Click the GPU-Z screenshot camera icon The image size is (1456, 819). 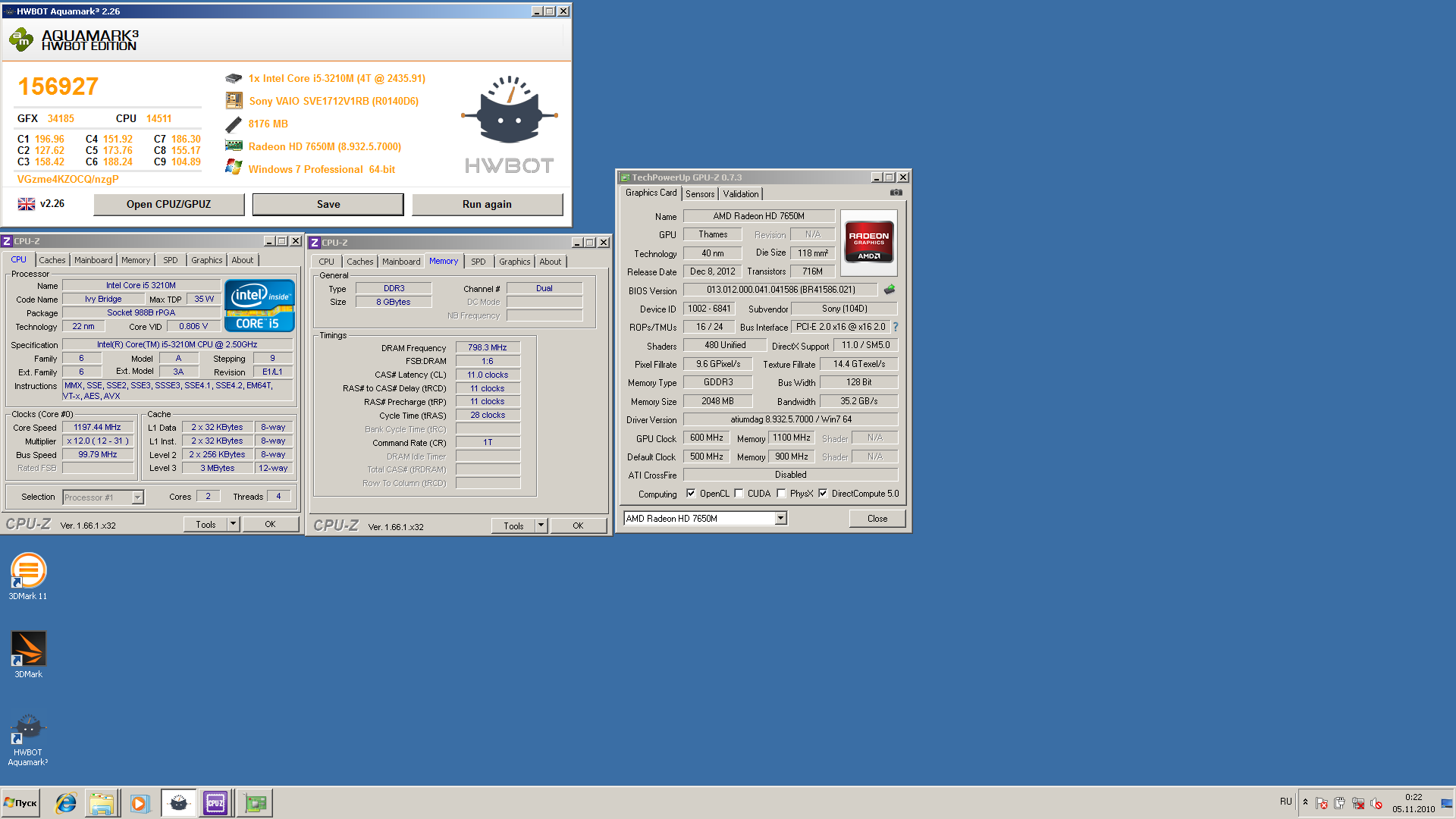coord(896,193)
